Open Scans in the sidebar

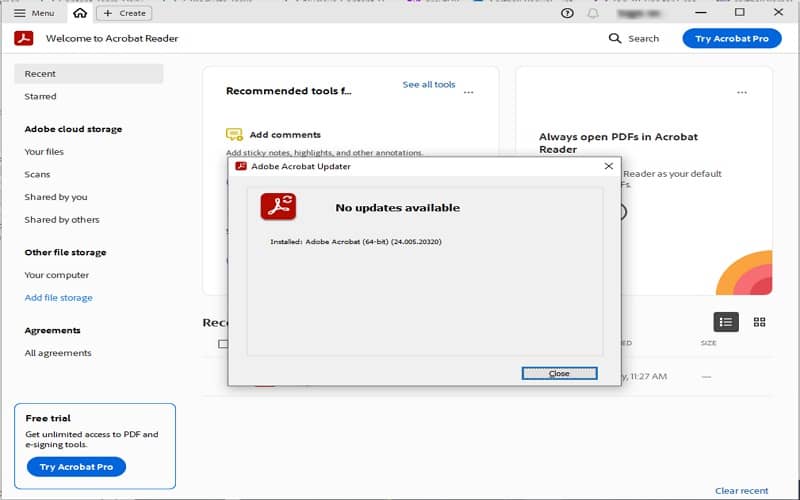click(37, 174)
